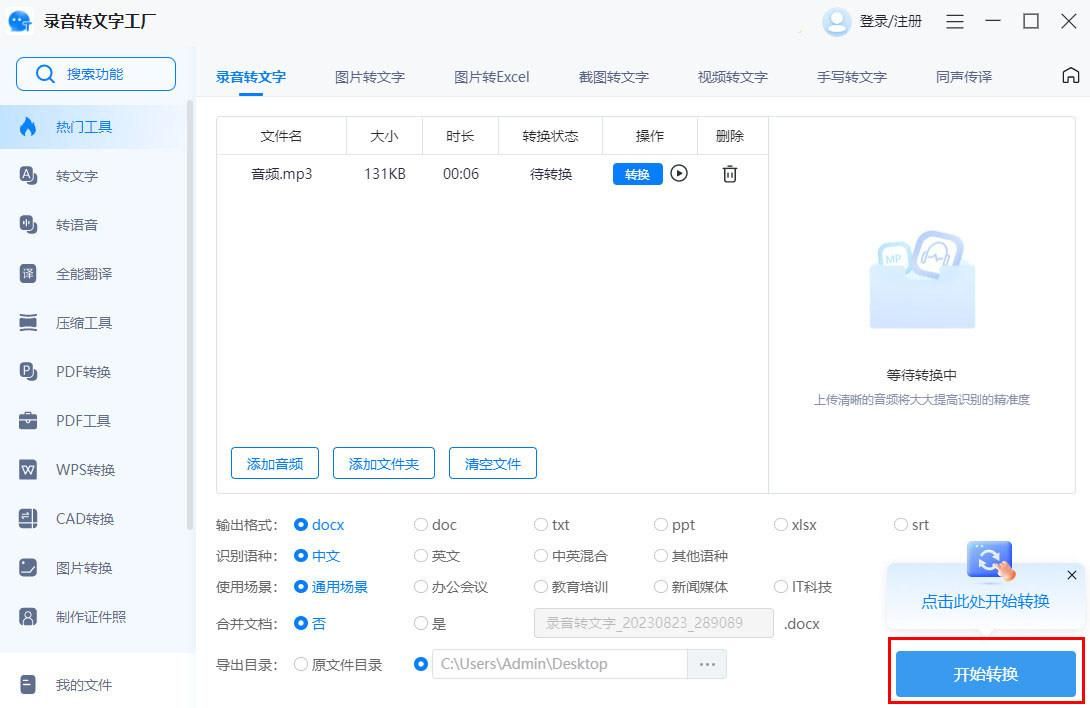Go to home via house icon
1090x708 pixels.
coord(1071,75)
